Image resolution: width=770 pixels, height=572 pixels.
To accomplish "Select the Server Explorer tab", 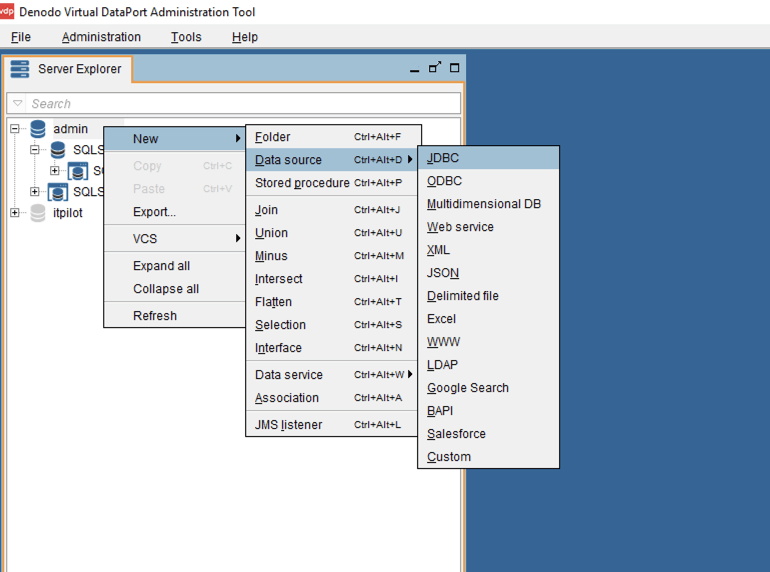I will (67, 69).
